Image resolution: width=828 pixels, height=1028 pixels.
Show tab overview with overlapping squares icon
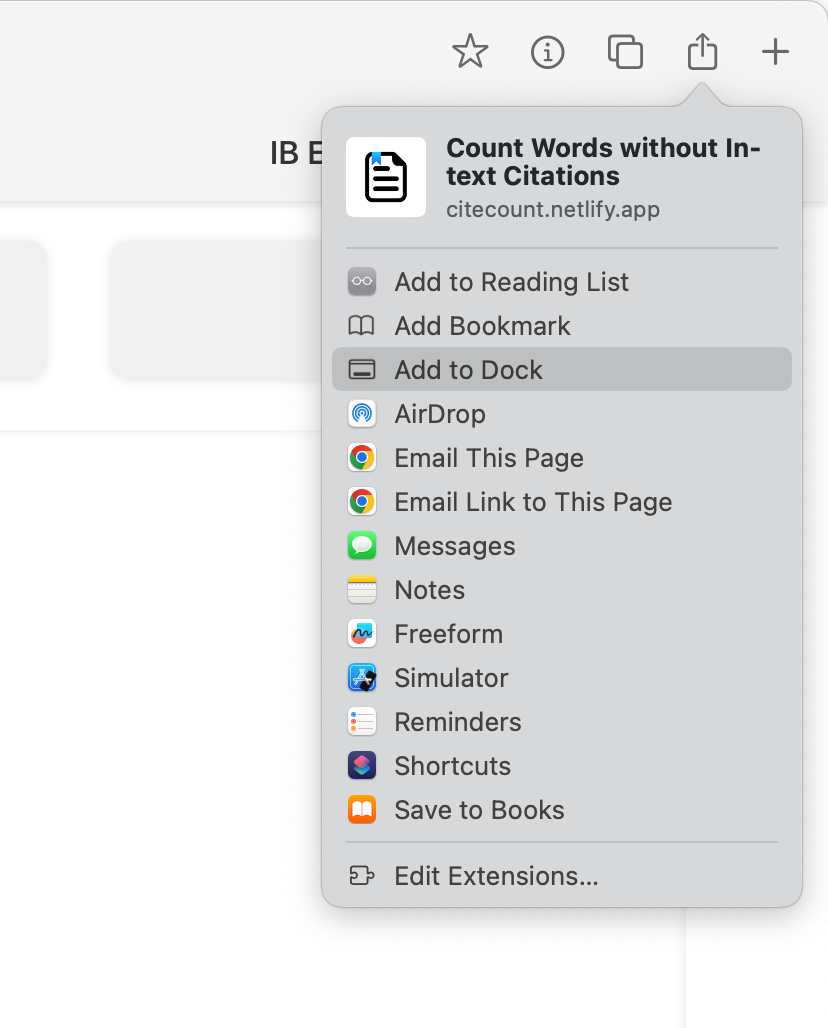pos(625,52)
